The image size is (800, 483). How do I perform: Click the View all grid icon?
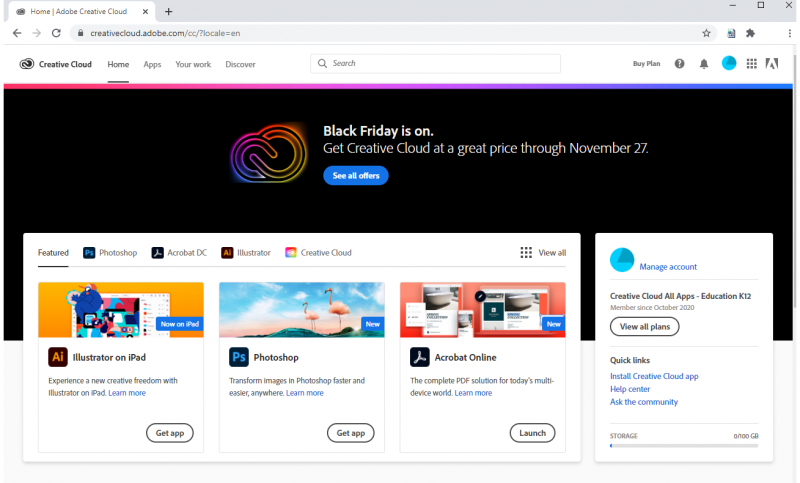[526, 252]
